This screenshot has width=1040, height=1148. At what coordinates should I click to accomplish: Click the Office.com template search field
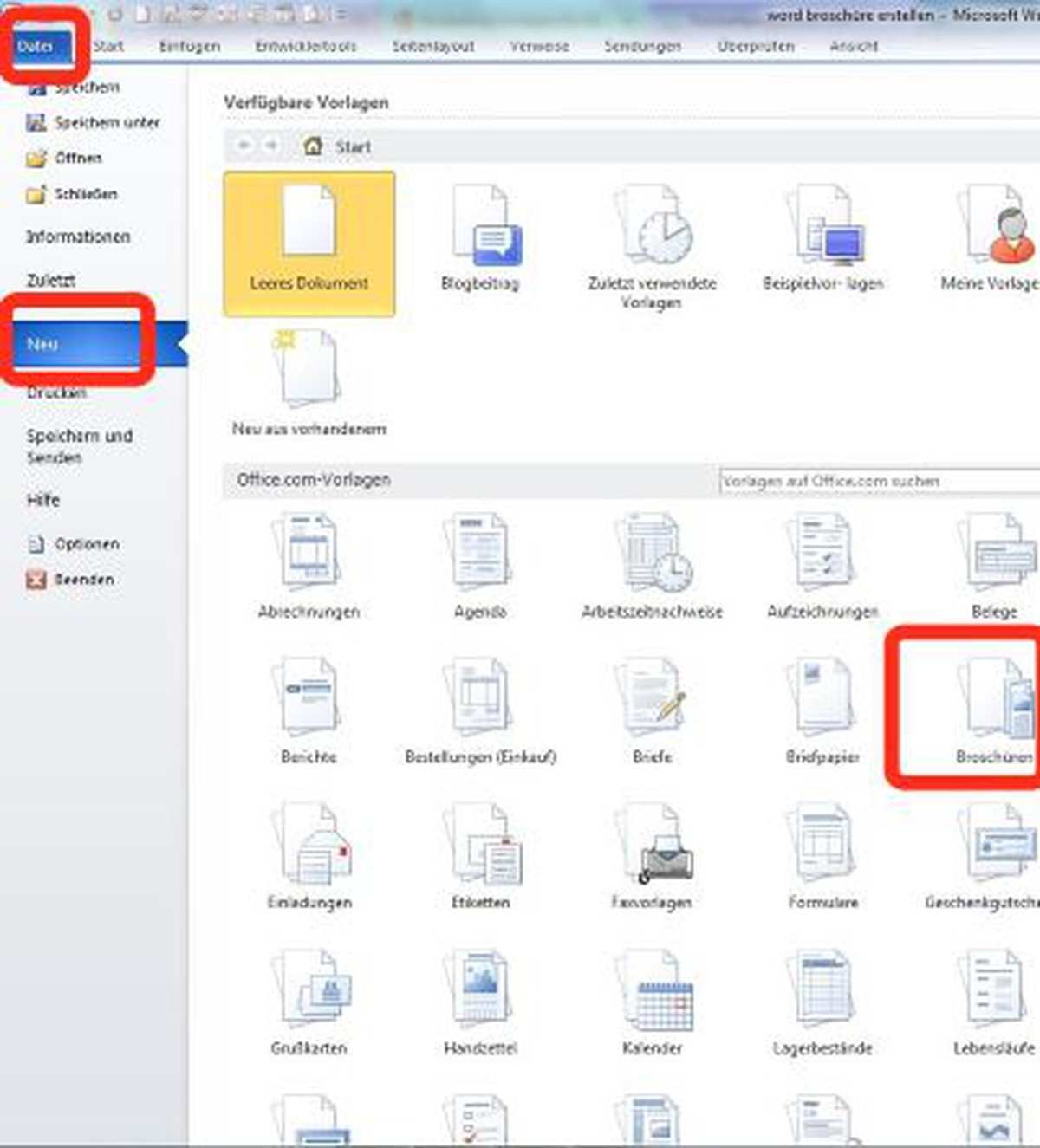875,481
